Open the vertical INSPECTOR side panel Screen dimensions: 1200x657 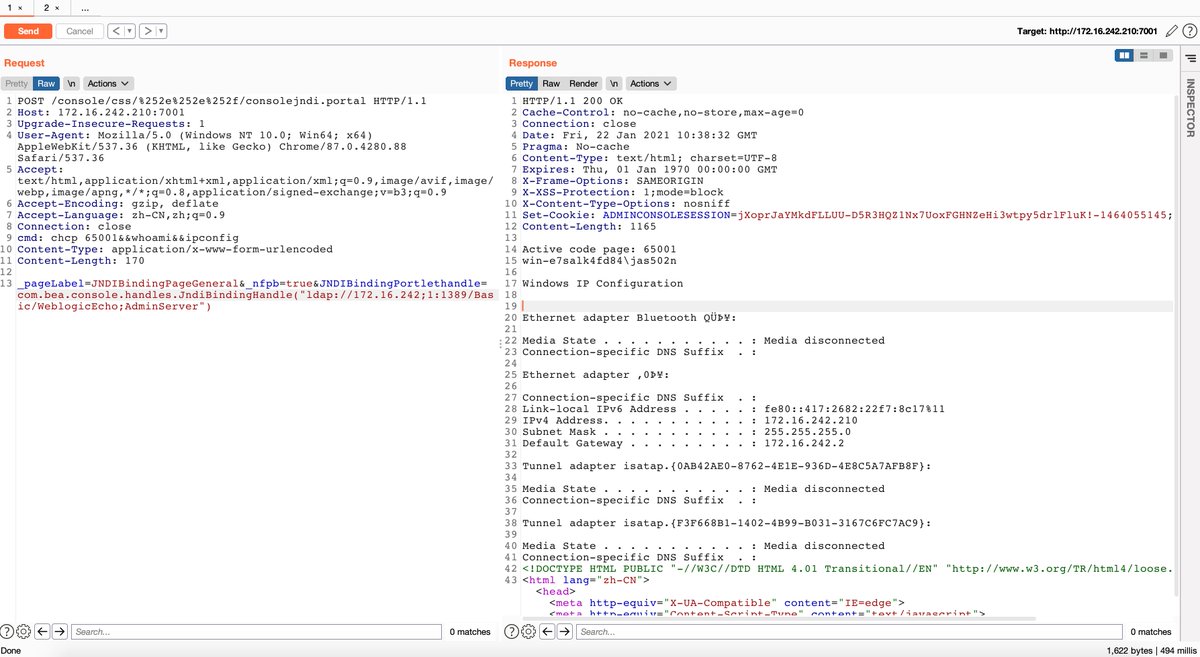[x=1190, y=108]
